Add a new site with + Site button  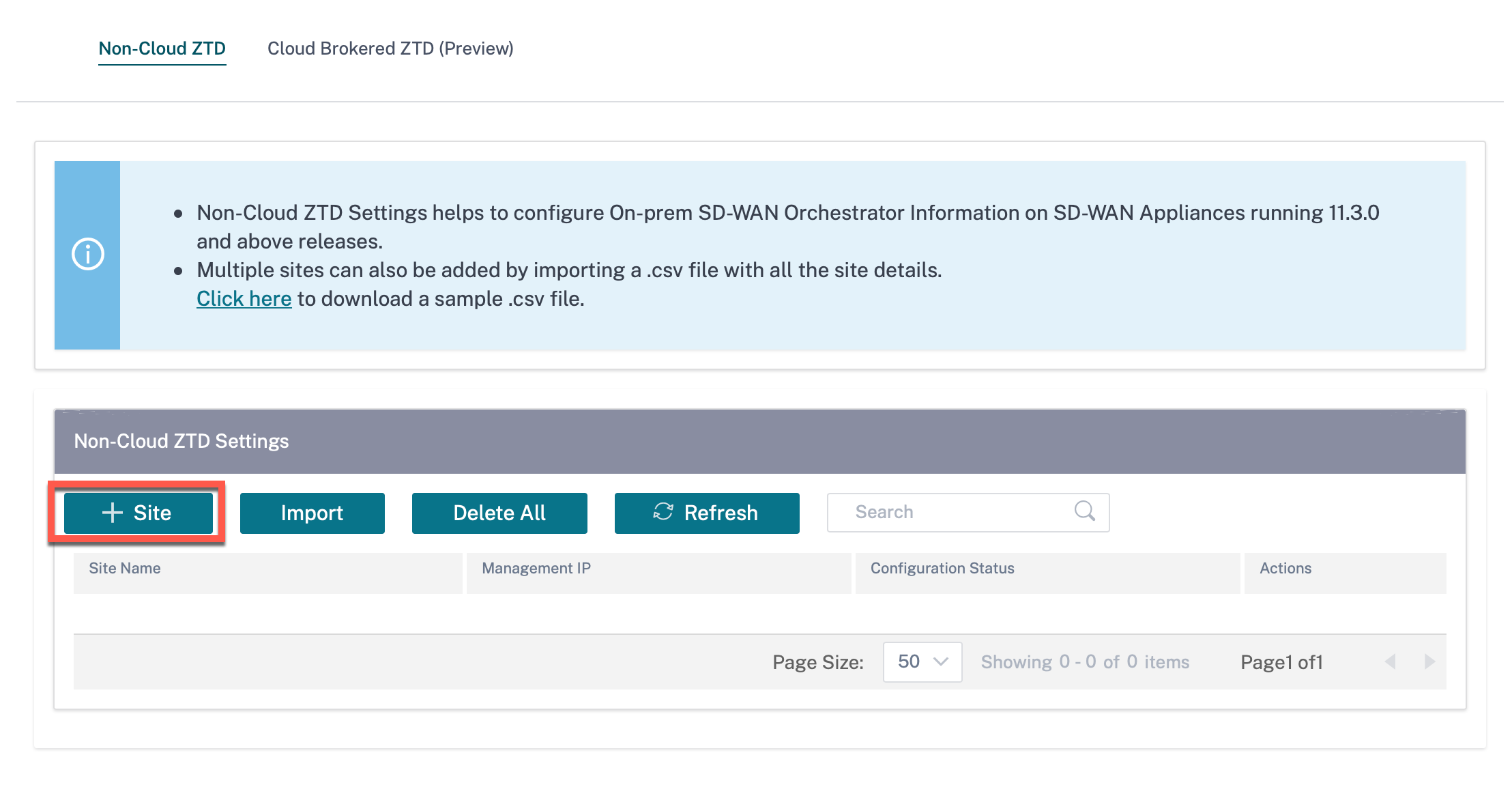click(x=139, y=513)
